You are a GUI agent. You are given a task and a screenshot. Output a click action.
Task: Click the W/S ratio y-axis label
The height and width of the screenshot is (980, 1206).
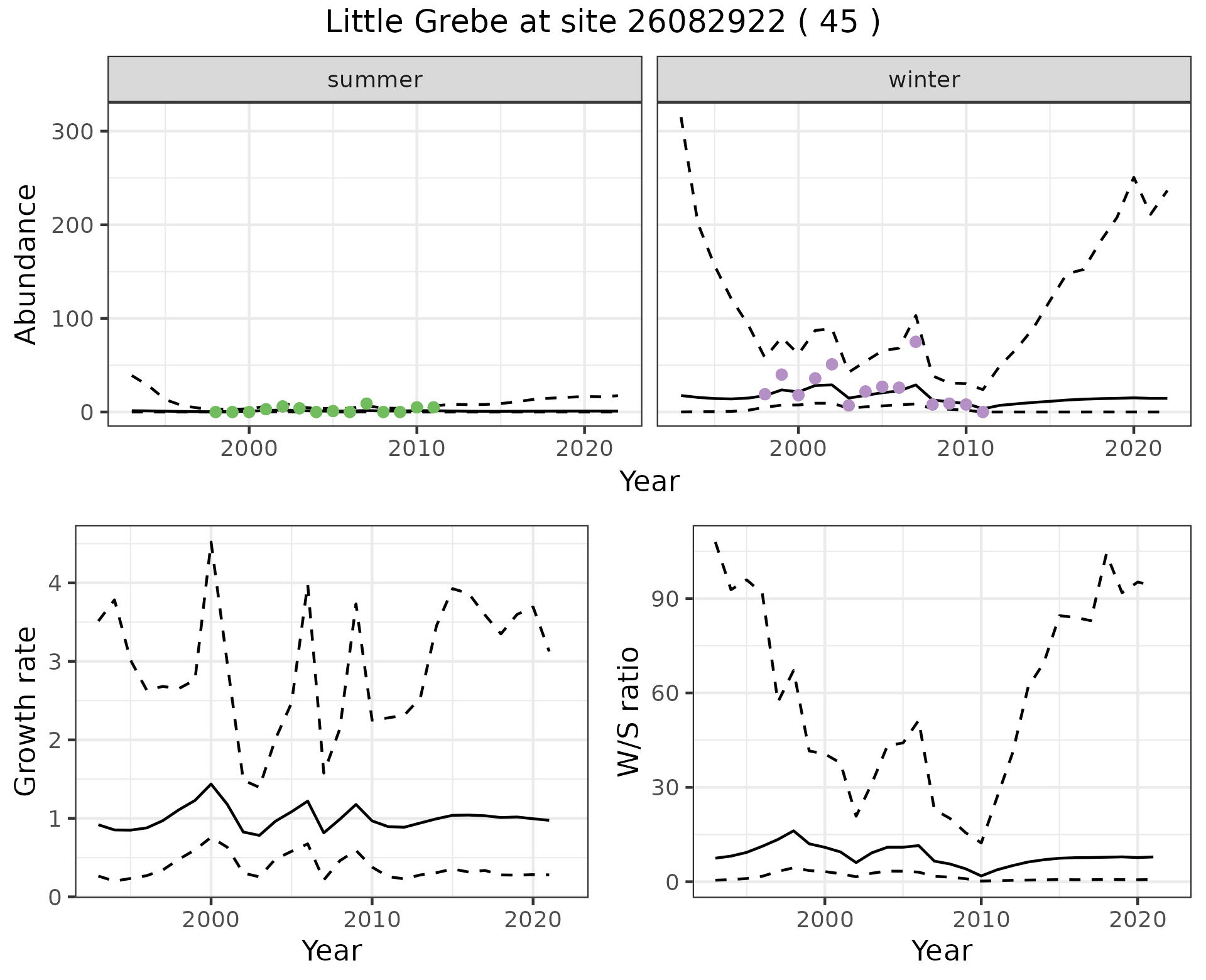coord(628,711)
